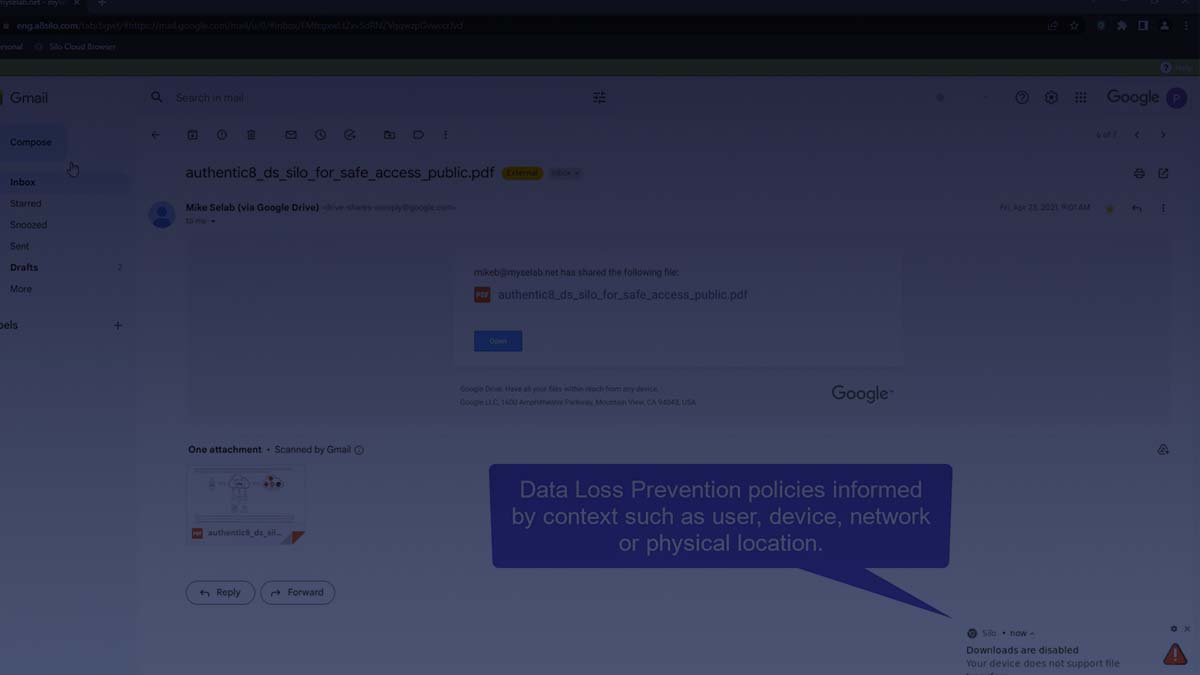Remove the Inbox label from the email
Image resolution: width=1200 pixels, height=675 pixels.
click(x=577, y=173)
